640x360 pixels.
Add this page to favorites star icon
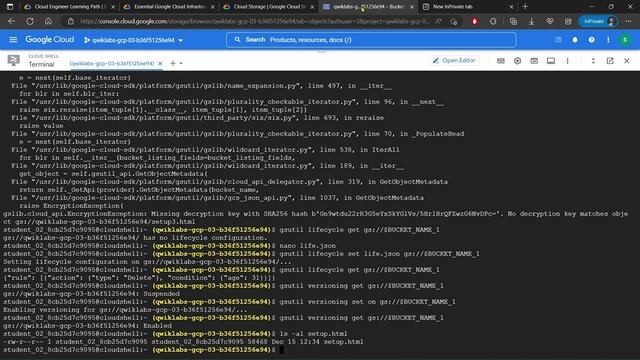click(x=454, y=21)
